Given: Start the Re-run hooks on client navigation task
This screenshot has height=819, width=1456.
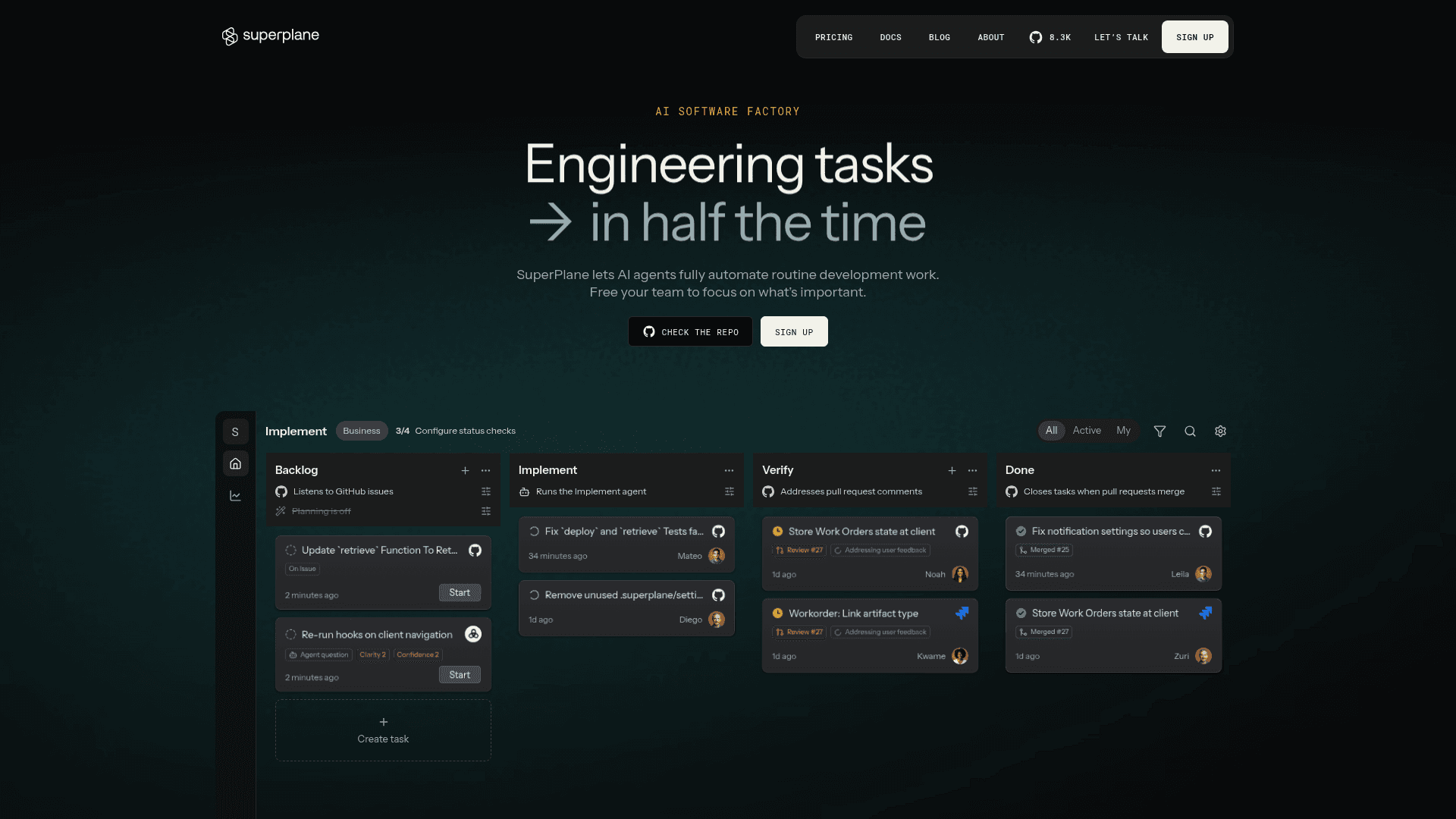Looking at the screenshot, I should point(460,675).
